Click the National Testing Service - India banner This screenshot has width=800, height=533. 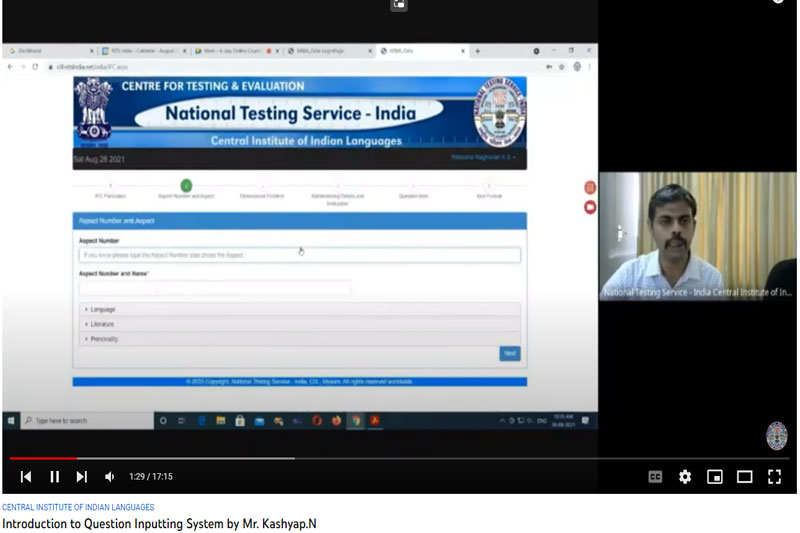tap(299, 112)
